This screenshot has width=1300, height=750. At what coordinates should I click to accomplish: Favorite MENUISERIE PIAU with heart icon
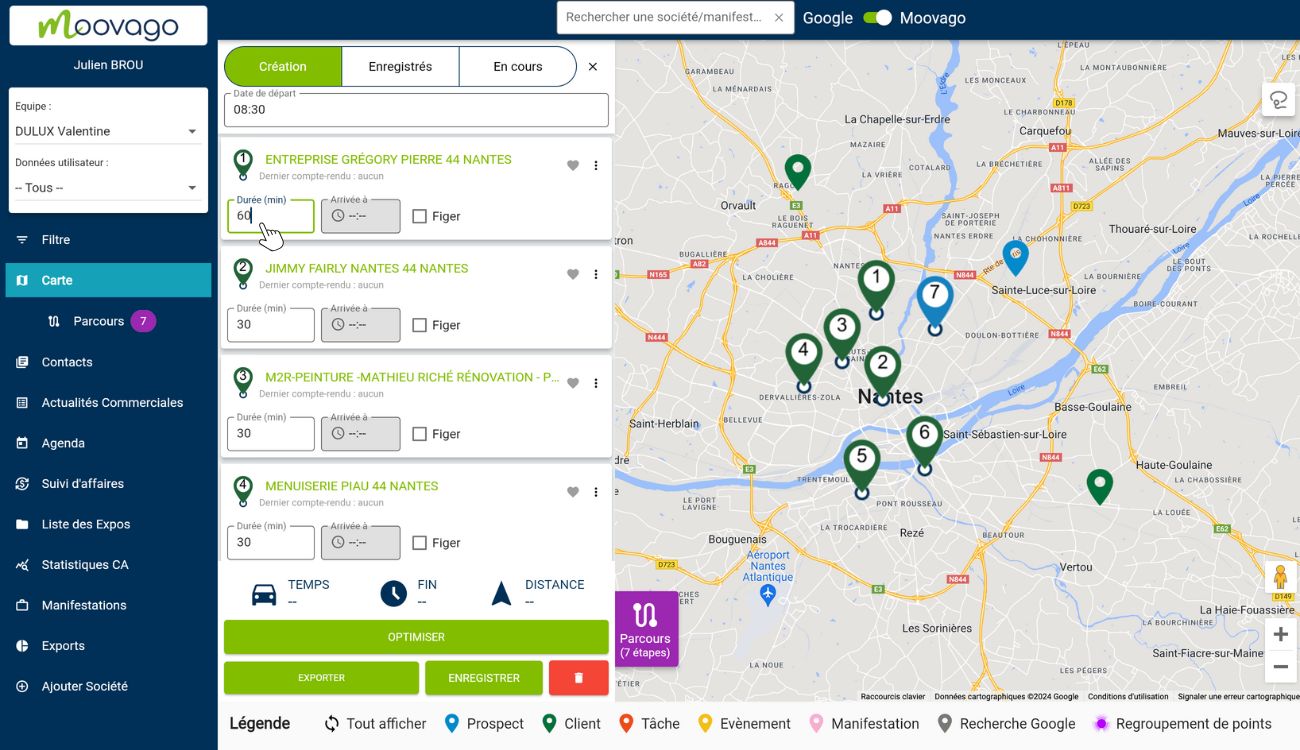coord(573,492)
